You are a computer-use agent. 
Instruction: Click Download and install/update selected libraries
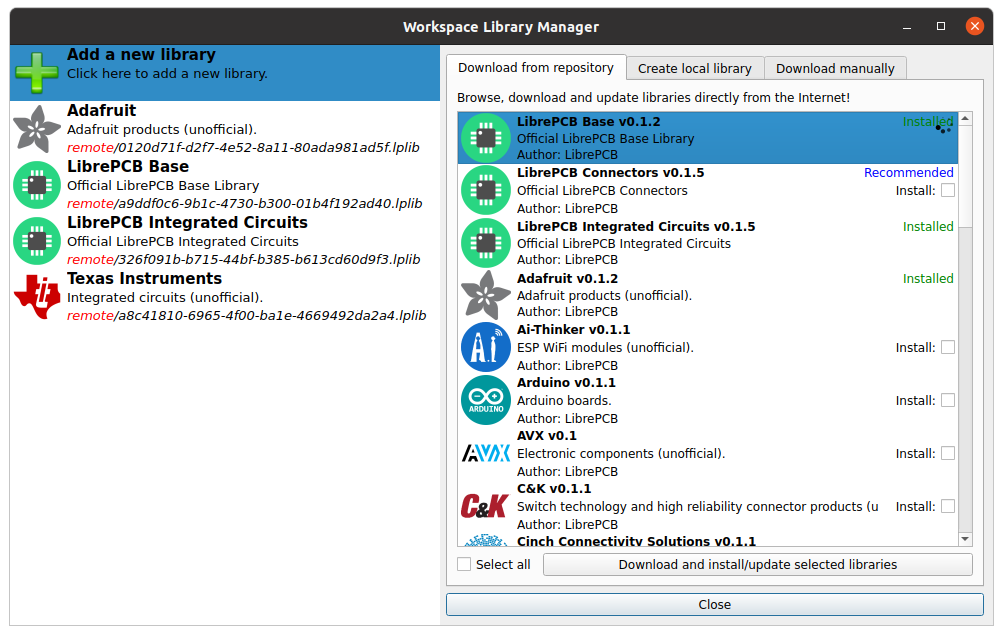tap(757, 565)
